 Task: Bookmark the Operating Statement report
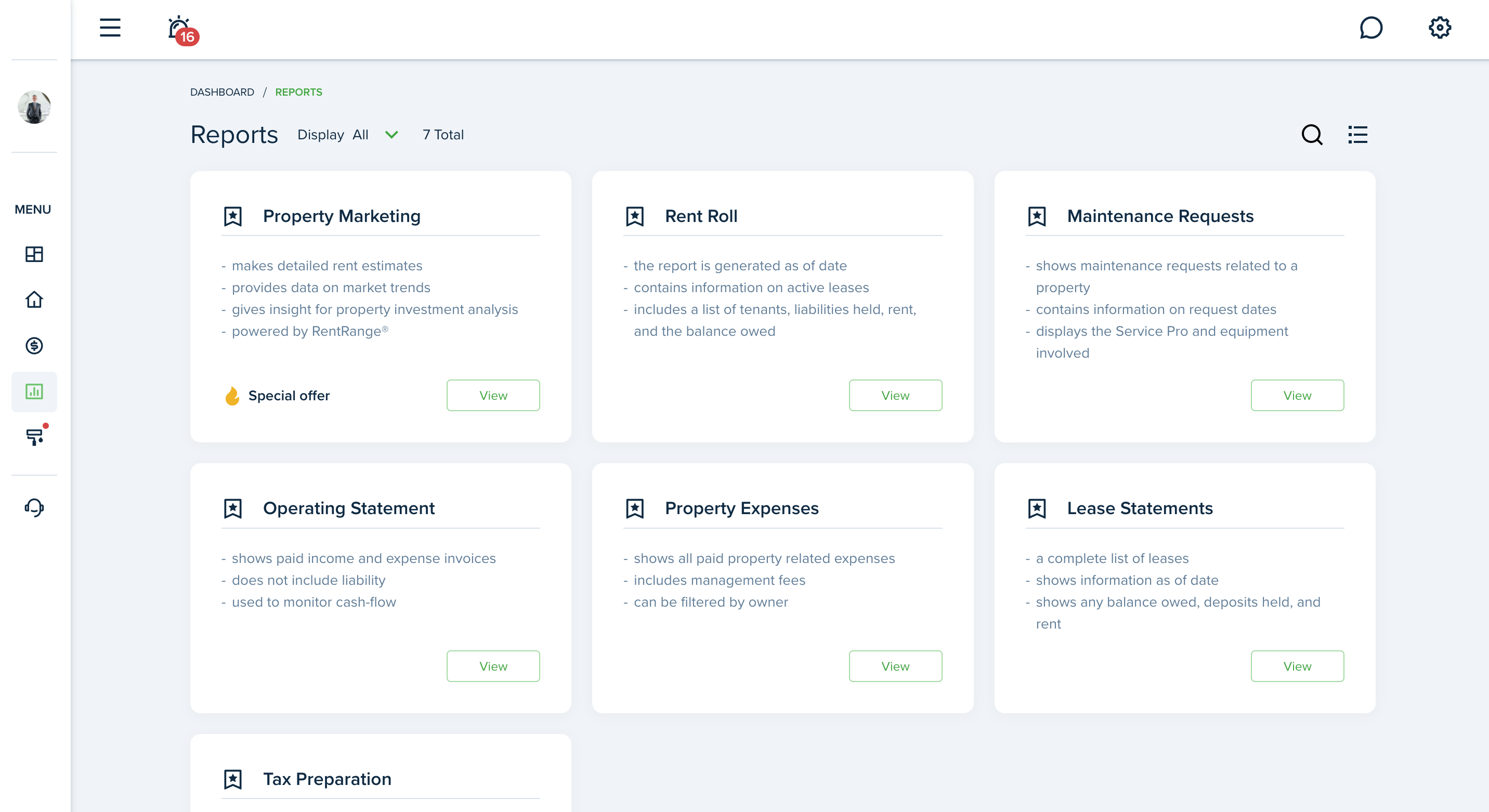tap(233, 508)
